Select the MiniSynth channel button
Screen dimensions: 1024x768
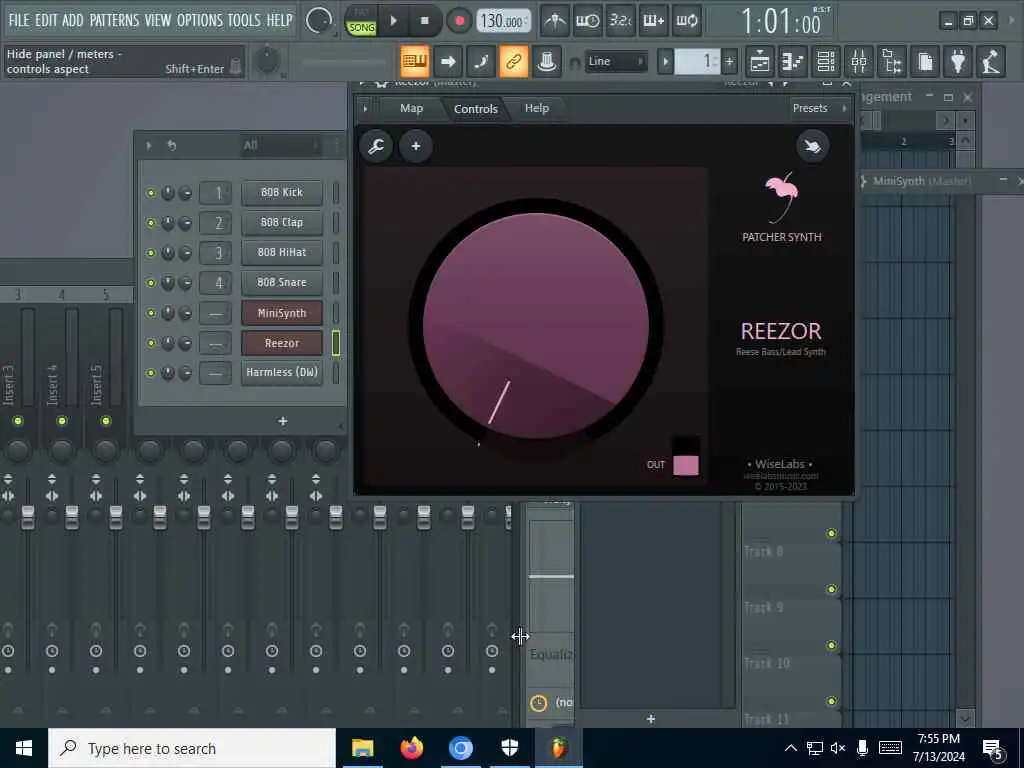click(x=282, y=313)
